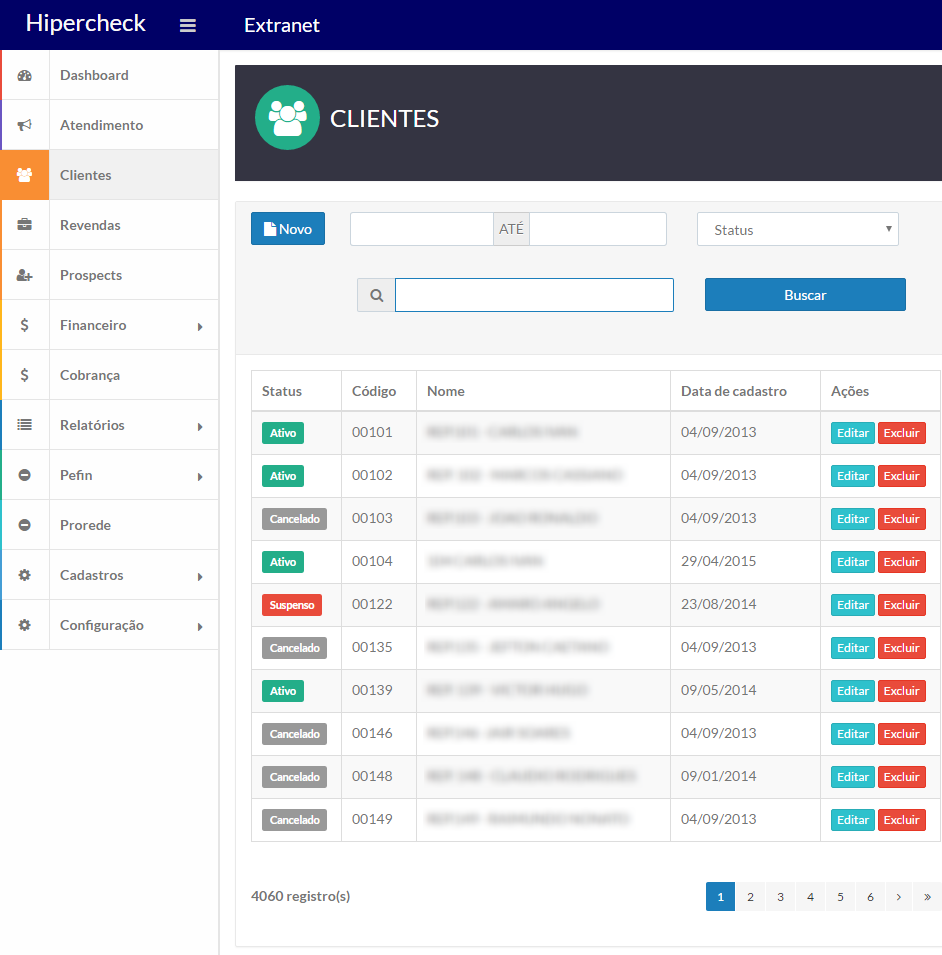Screen dimensions: 942x955
Task: Click Excluir for client 00149
Action: coord(901,820)
